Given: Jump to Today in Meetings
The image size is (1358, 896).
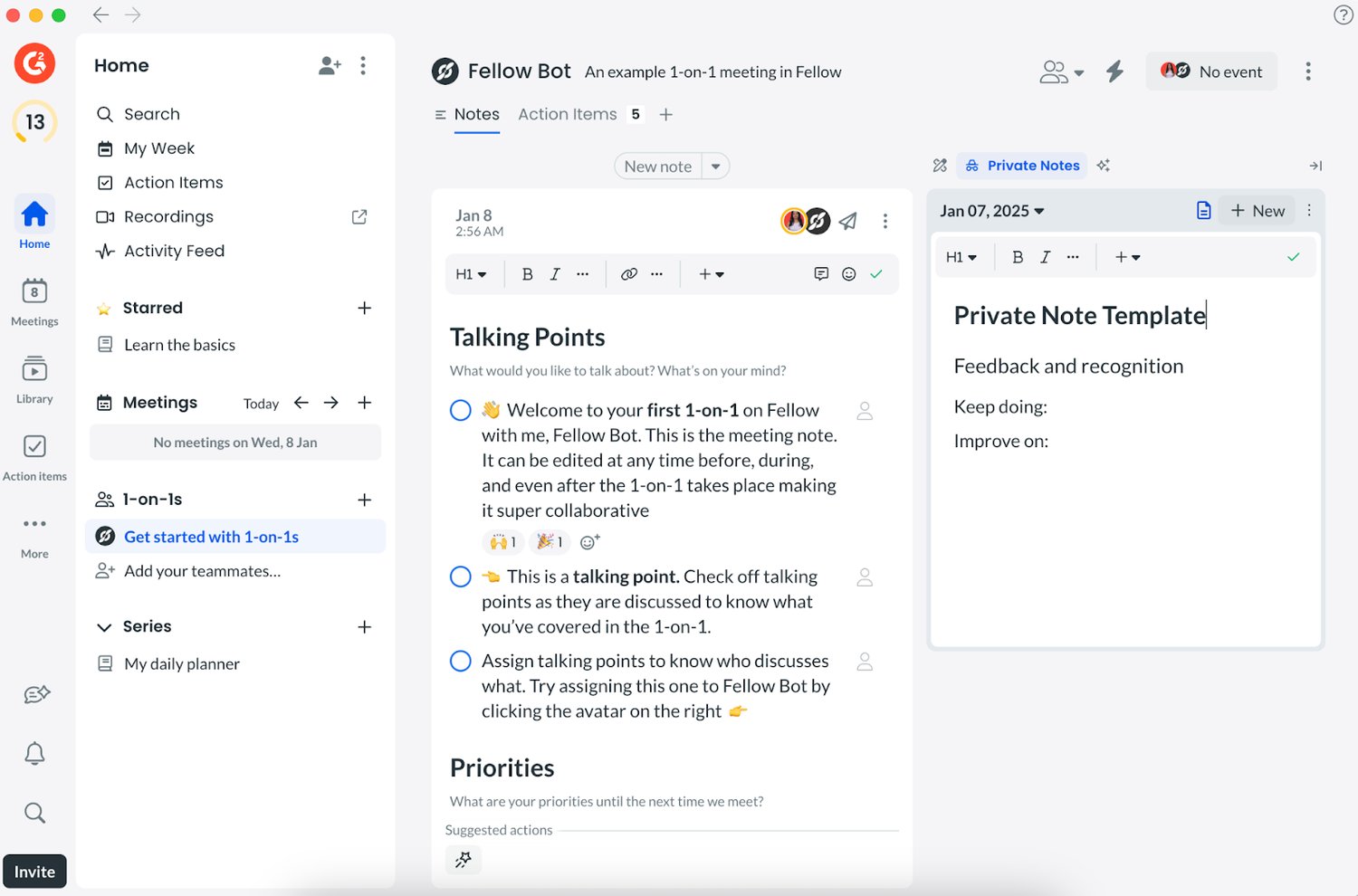Looking at the screenshot, I should tap(261, 404).
